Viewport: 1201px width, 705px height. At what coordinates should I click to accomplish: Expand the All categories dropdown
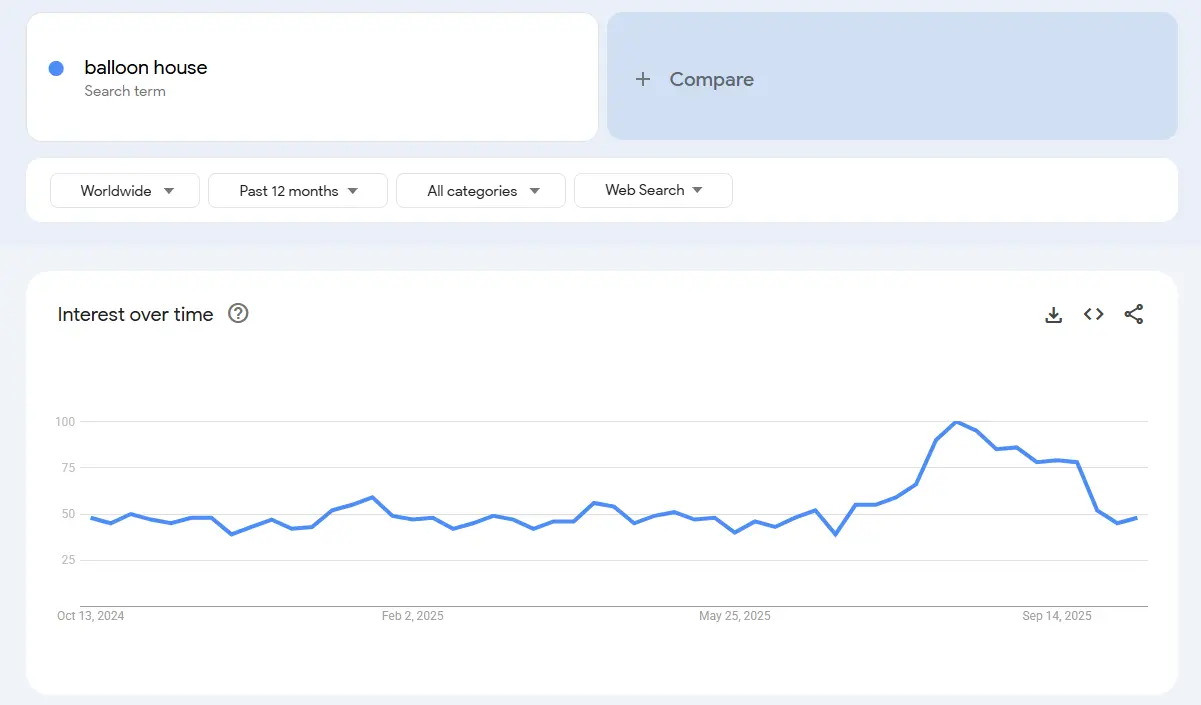[x=480, y=190]
